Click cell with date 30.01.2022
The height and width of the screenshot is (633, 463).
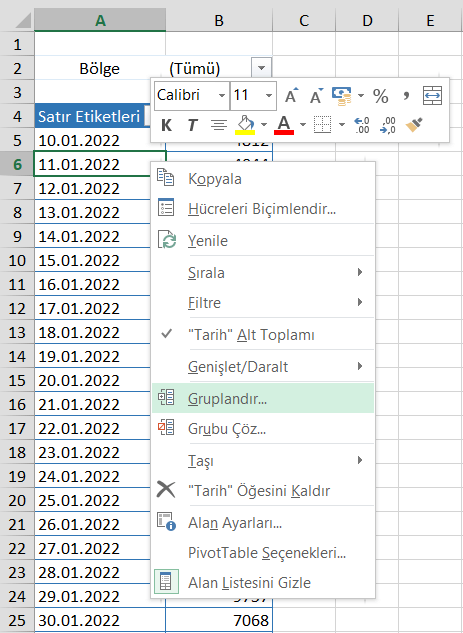tap(100, 620)
